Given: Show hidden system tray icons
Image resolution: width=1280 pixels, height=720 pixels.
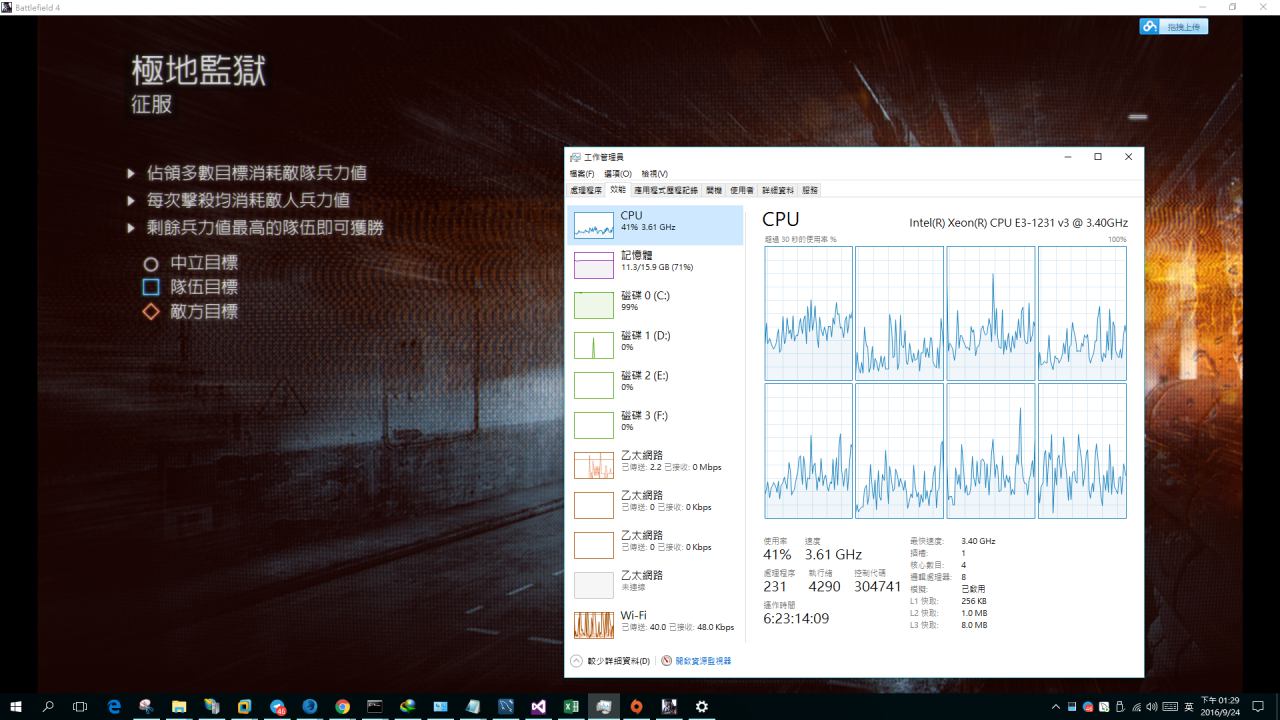Looking at the screenshot, I should click(1056, 707).
